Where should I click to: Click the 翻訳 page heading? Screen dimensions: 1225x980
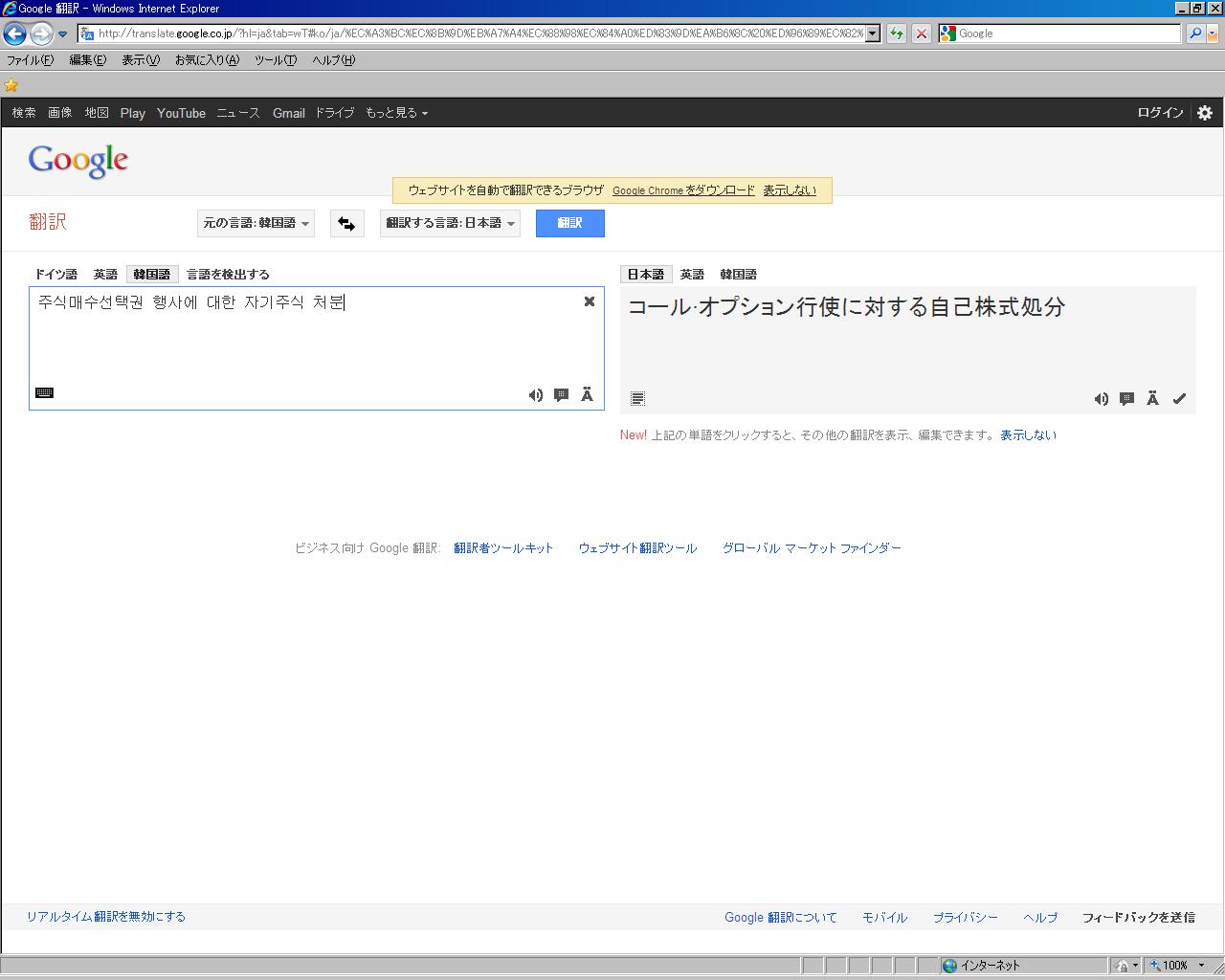(x=48, y=222)
